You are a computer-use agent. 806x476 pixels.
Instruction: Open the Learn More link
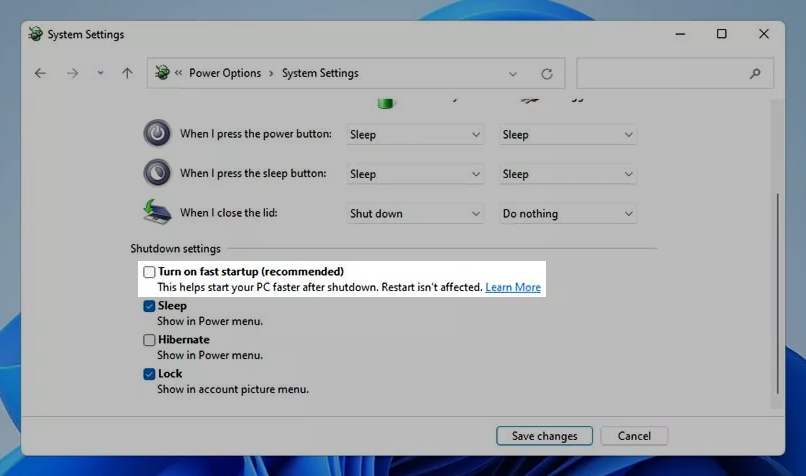[x=513, y=287]
